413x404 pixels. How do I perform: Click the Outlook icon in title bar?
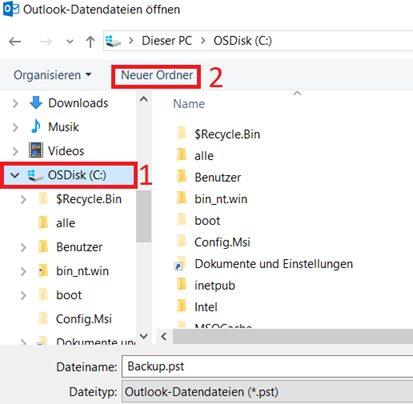(x=11, y=9)
